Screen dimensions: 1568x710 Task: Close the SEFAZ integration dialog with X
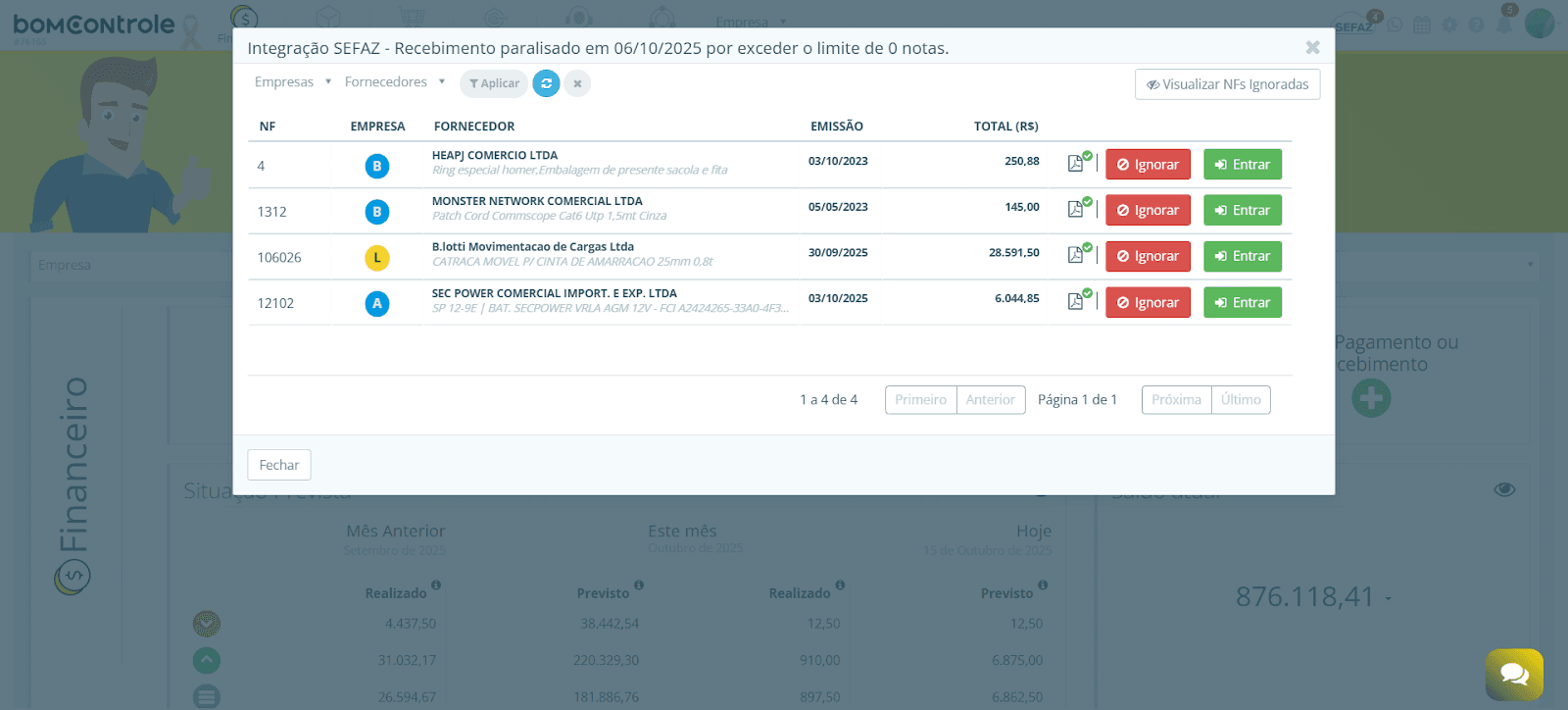[1313, 47]
